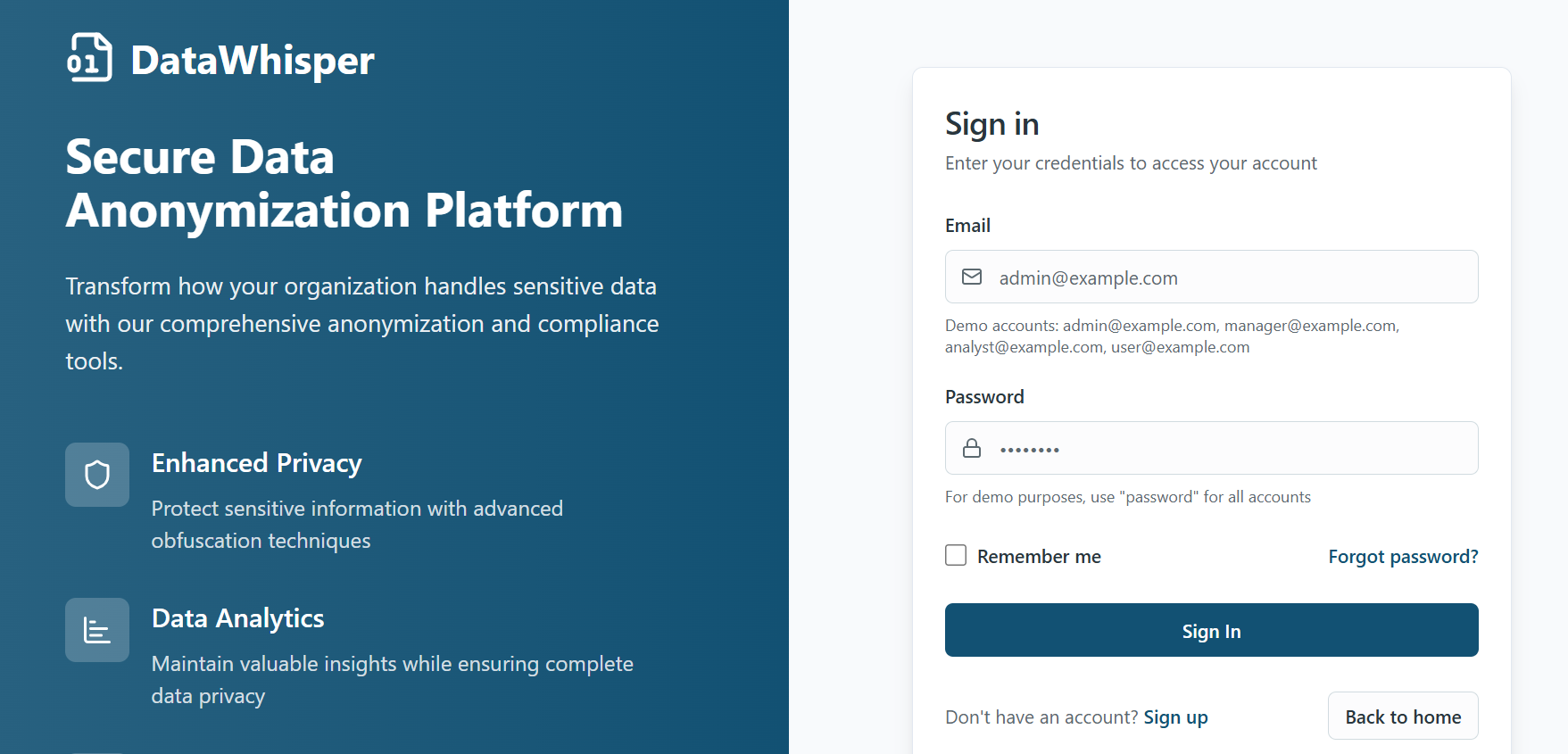Image resolution: width=1568 pixels, height=754 pixels.
Task: Click the "Enhanced Privacy" feature heading
Action: pyautogui.click(x=257, y=463)
